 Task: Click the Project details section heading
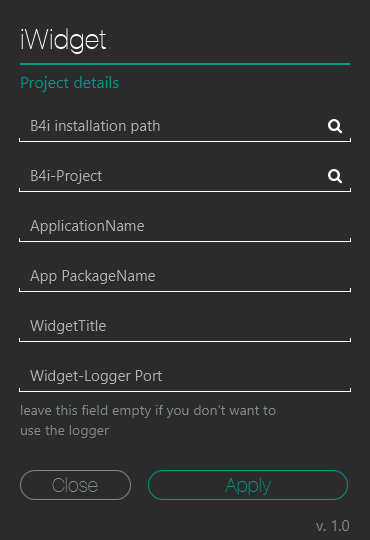(x=70, y=83)
